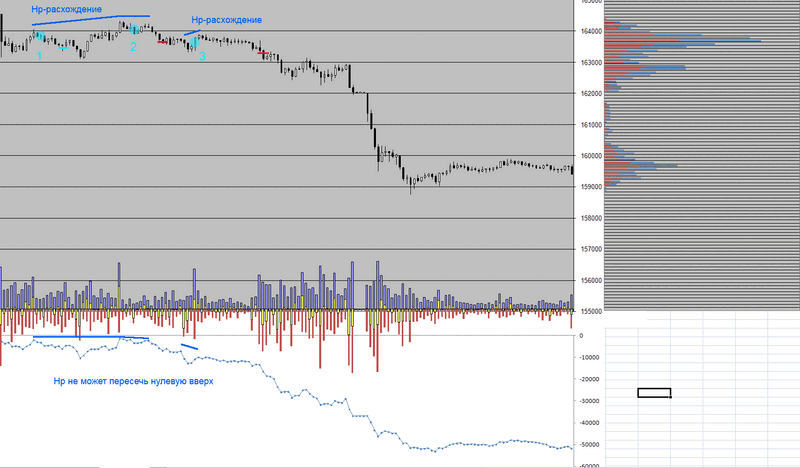Click the 0 label on cumulative delta axis
The width and height of the screenshot is (800, 468).
coord(582,336)
